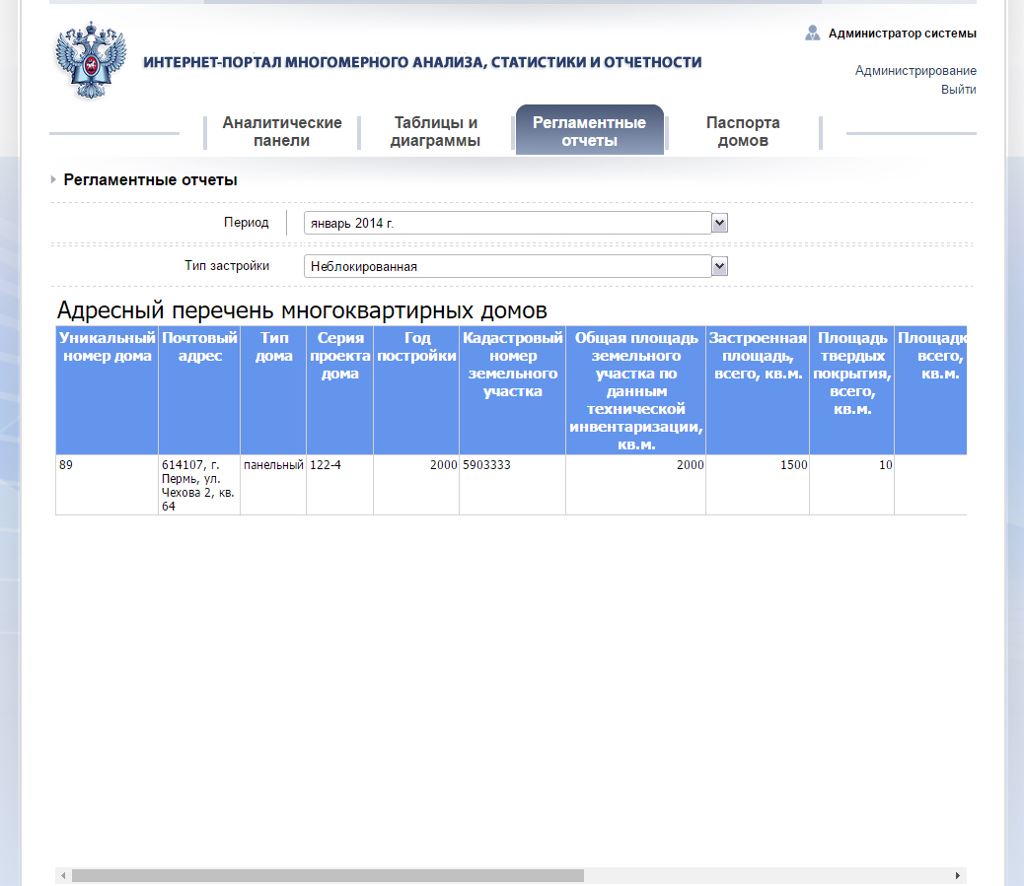Click the horizontal scrollbar thumb
The image size is (1024, 886).
click(x=327, y=876)
